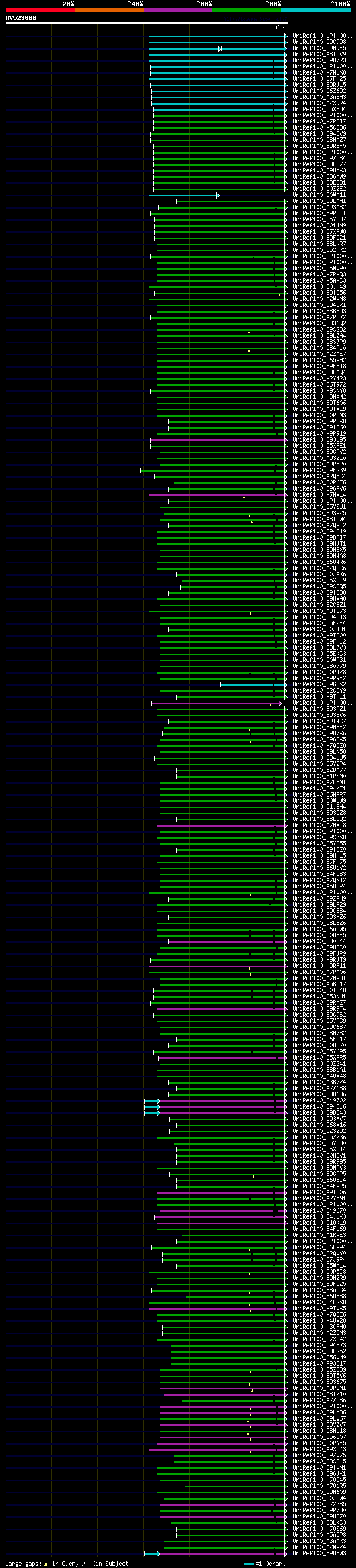Open hit UniRef100_Q94BV9
Screen dimensions: 356x1568
(x=319, y=134)
